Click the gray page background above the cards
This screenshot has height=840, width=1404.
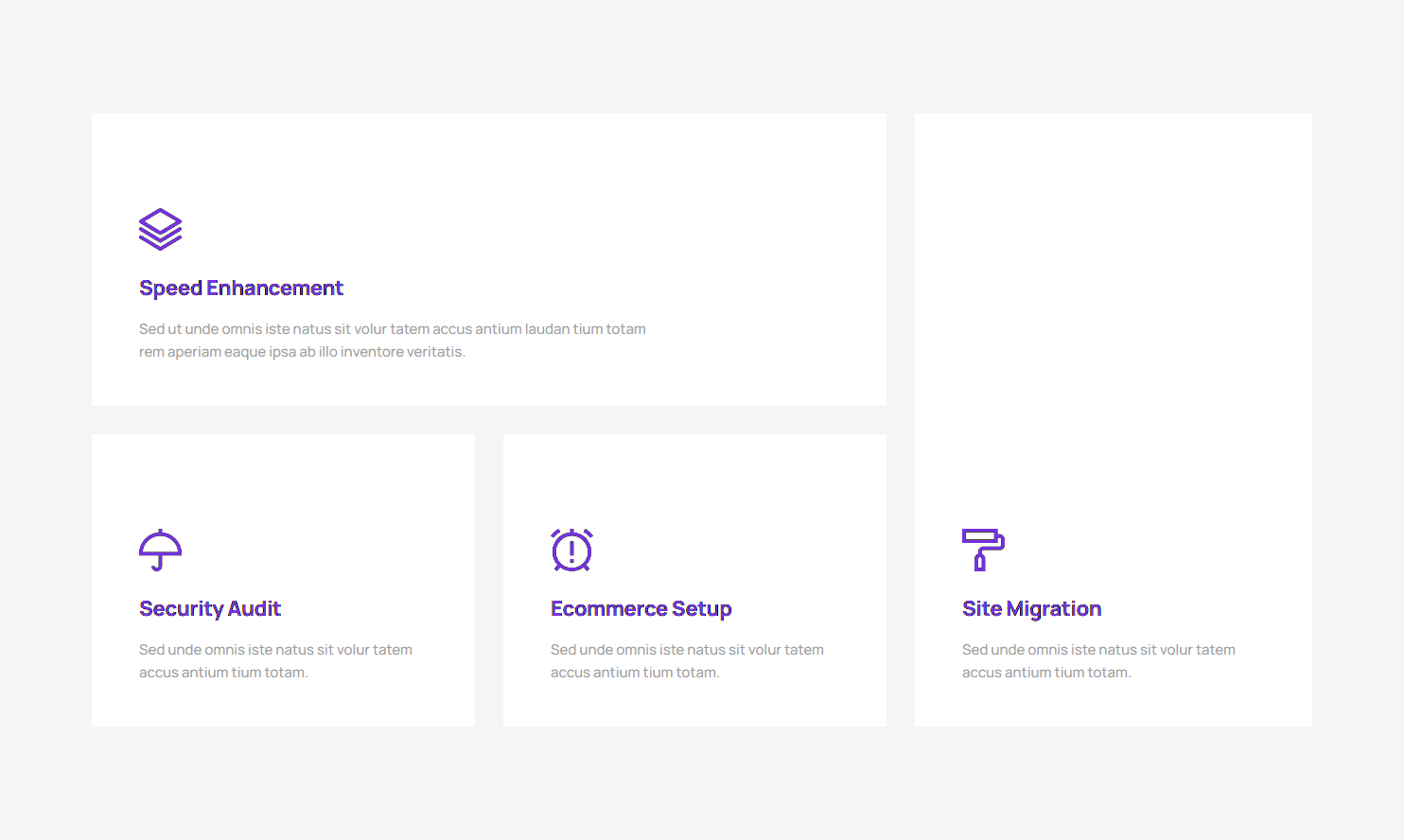point(702,57)
